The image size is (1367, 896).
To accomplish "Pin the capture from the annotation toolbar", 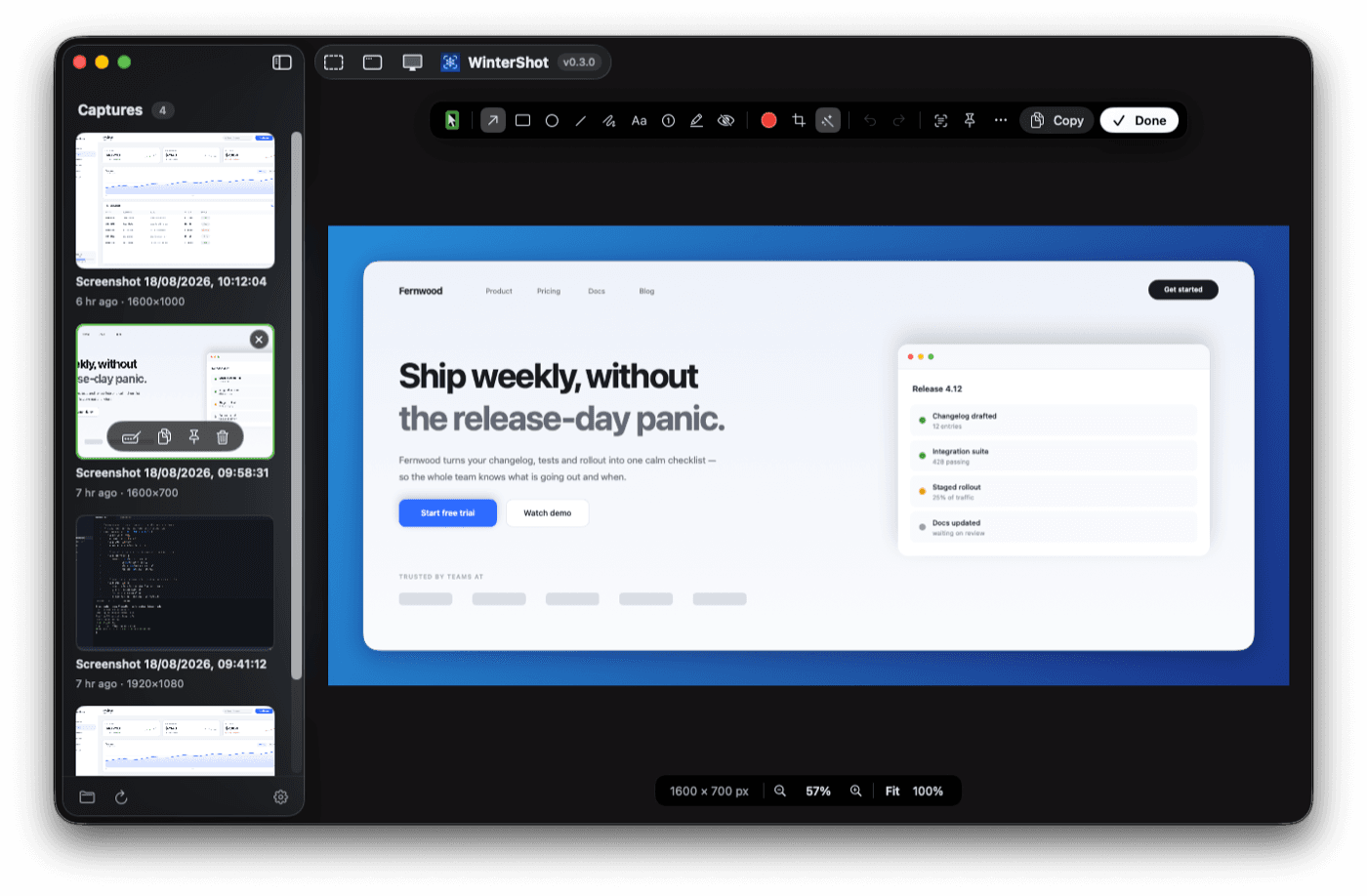I will [970, 120].
